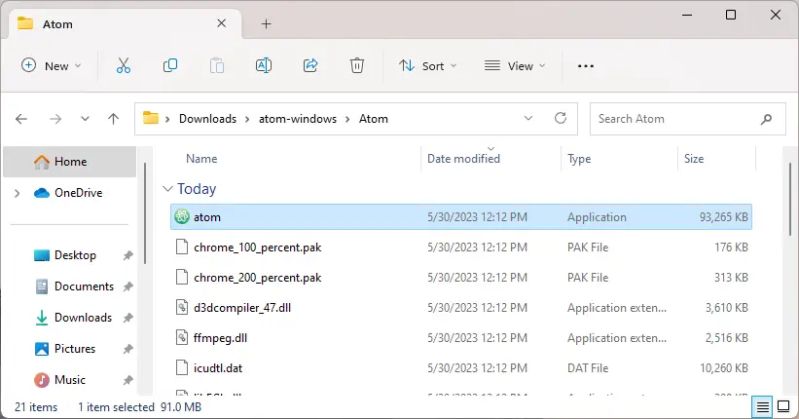Open recent locations dropdown chevron
This screenshot has height=419, width=799.
(85, 119)
